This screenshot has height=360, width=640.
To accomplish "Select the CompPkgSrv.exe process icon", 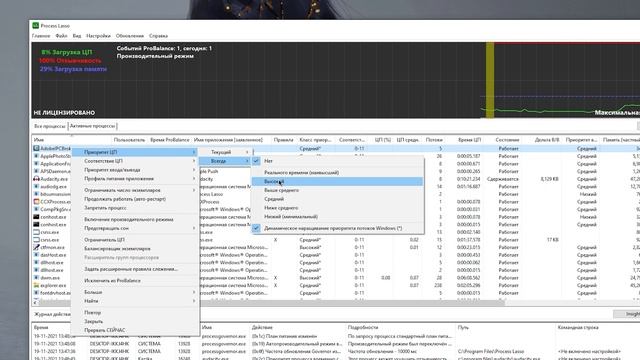I will [x=36, y=209].
